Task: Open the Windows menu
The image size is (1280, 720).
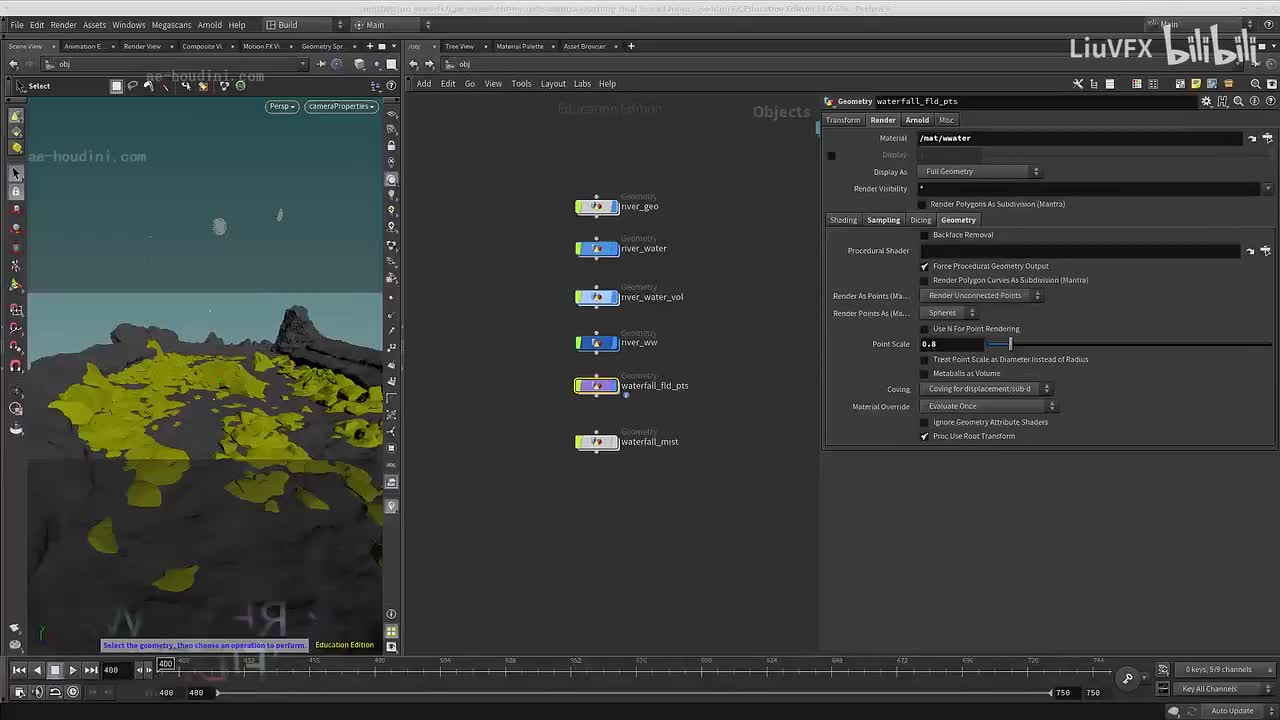Action: 128,24
